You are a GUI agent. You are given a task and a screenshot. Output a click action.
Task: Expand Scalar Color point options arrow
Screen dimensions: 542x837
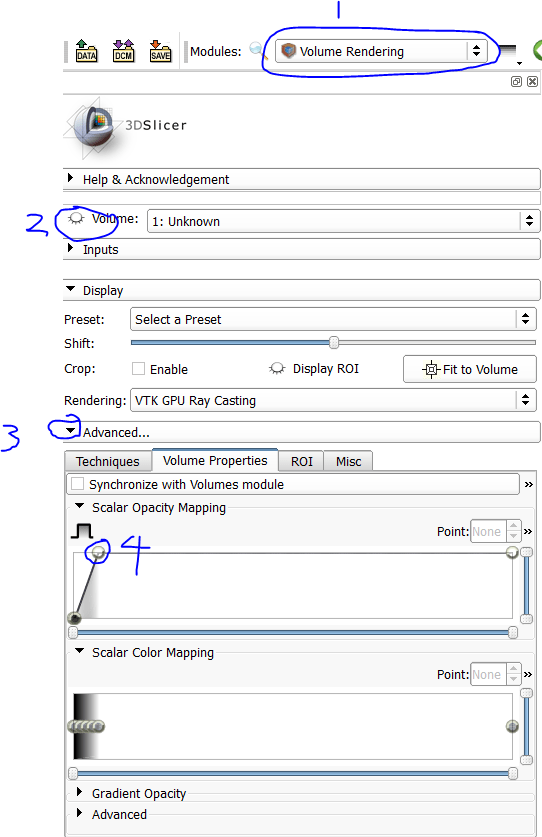click(x=528, y=674)
